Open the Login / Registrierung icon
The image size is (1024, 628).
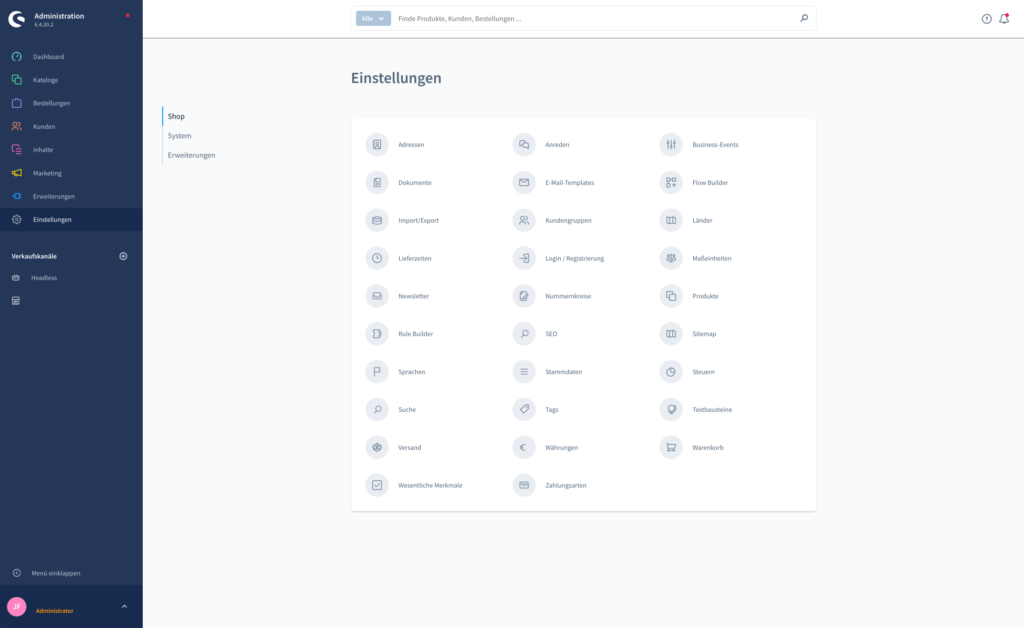coord(524,258)
